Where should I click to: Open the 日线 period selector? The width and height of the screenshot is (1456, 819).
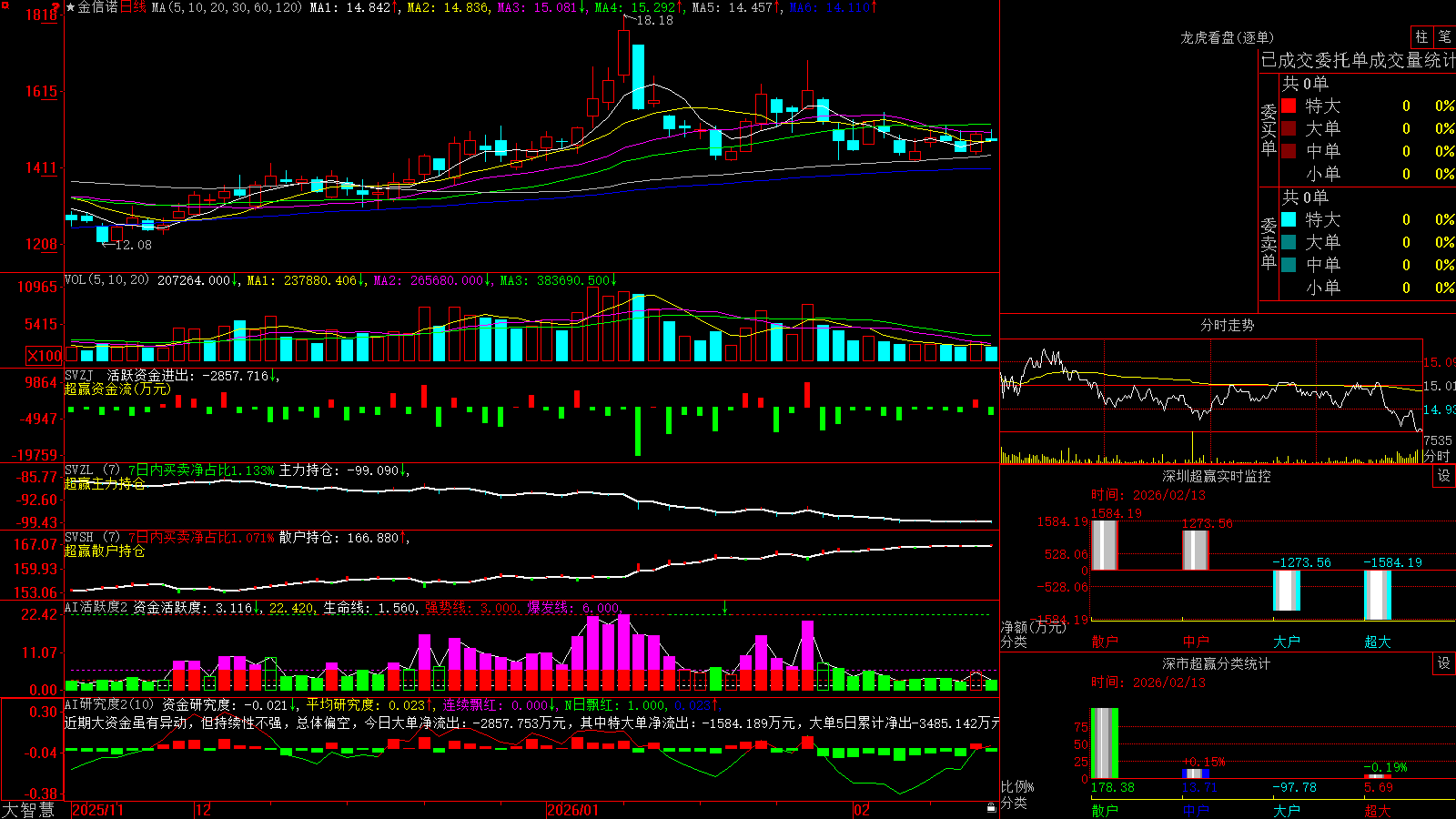133,7
